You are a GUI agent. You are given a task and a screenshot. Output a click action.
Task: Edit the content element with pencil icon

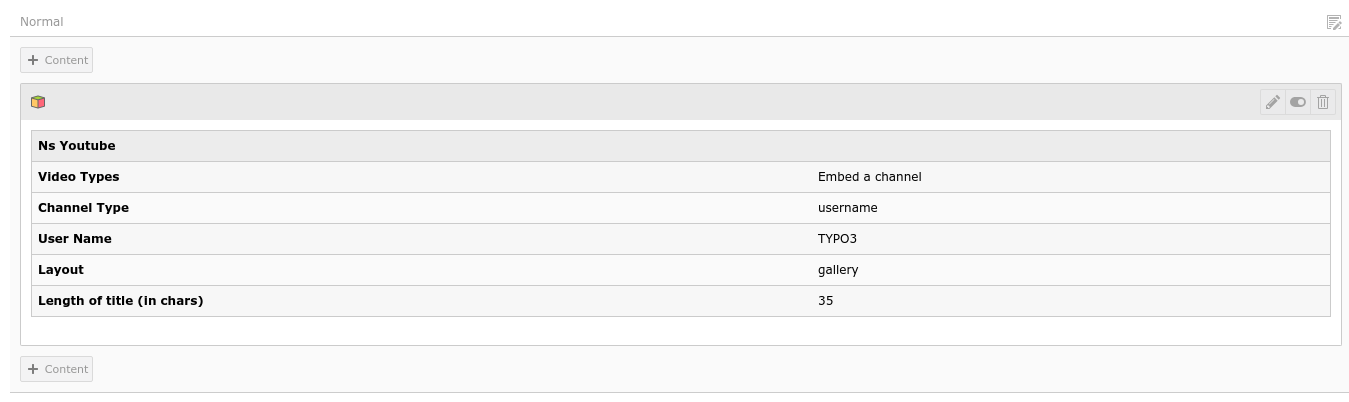(x=1272, y=102)
